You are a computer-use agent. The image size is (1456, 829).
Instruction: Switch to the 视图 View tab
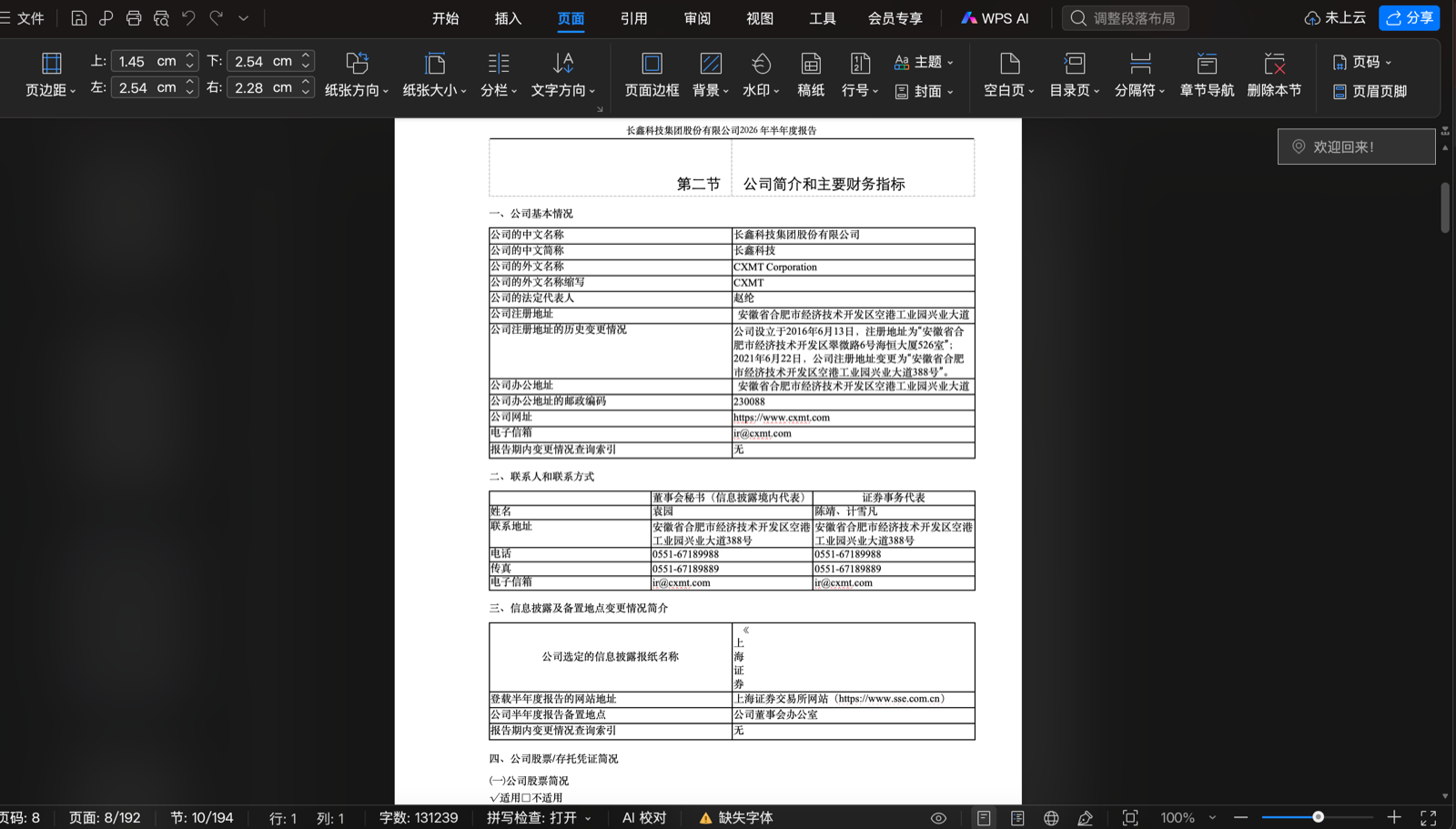(x=760, y=18)
